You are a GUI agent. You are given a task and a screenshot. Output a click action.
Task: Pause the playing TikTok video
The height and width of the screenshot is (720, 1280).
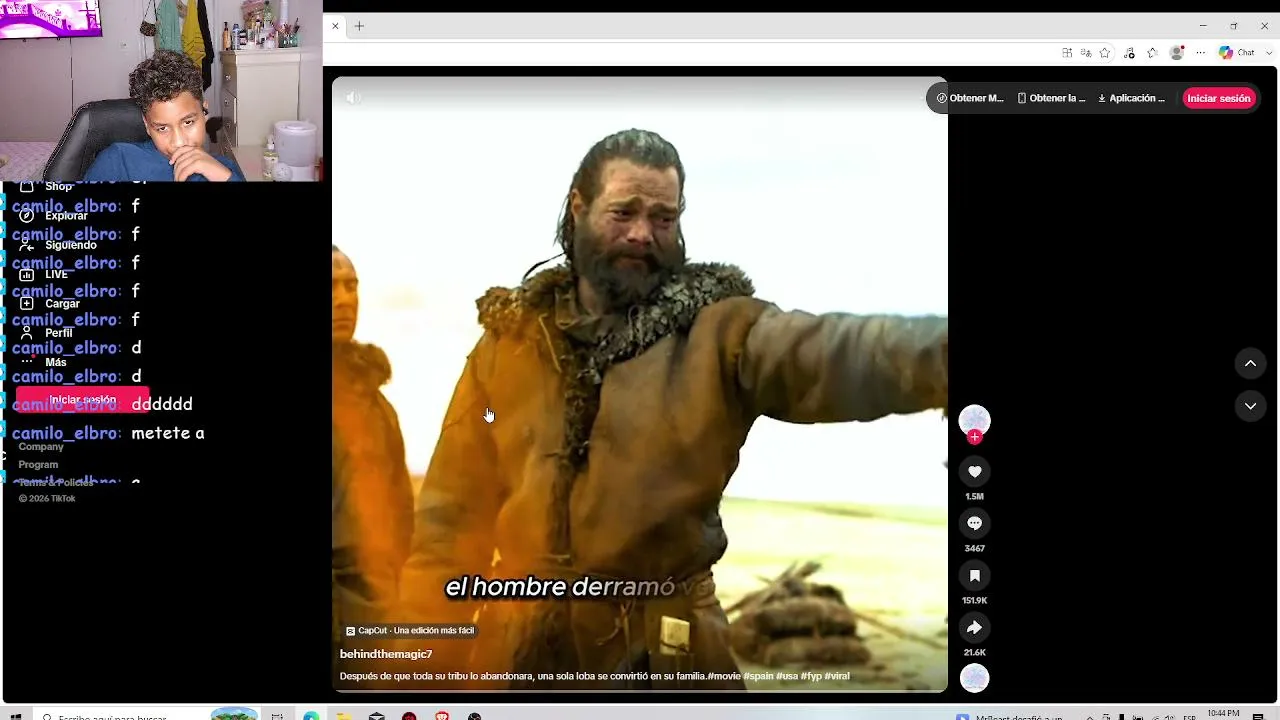(x=640, y=385)
